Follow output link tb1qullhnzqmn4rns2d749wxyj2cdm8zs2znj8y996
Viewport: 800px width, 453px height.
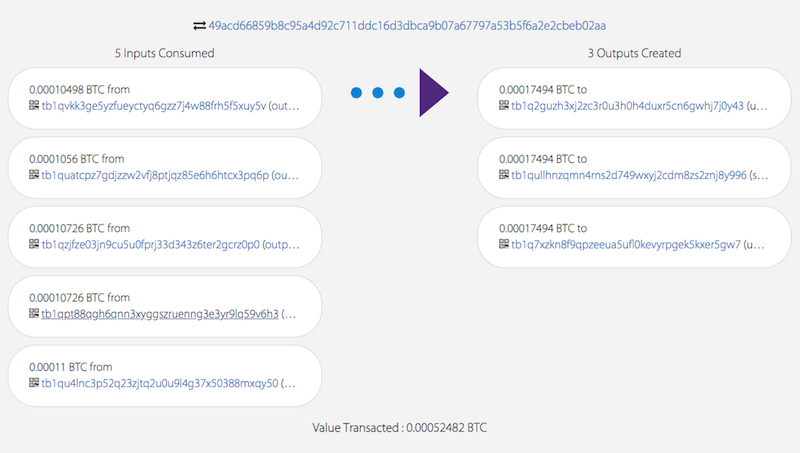[x=629, y=175]
